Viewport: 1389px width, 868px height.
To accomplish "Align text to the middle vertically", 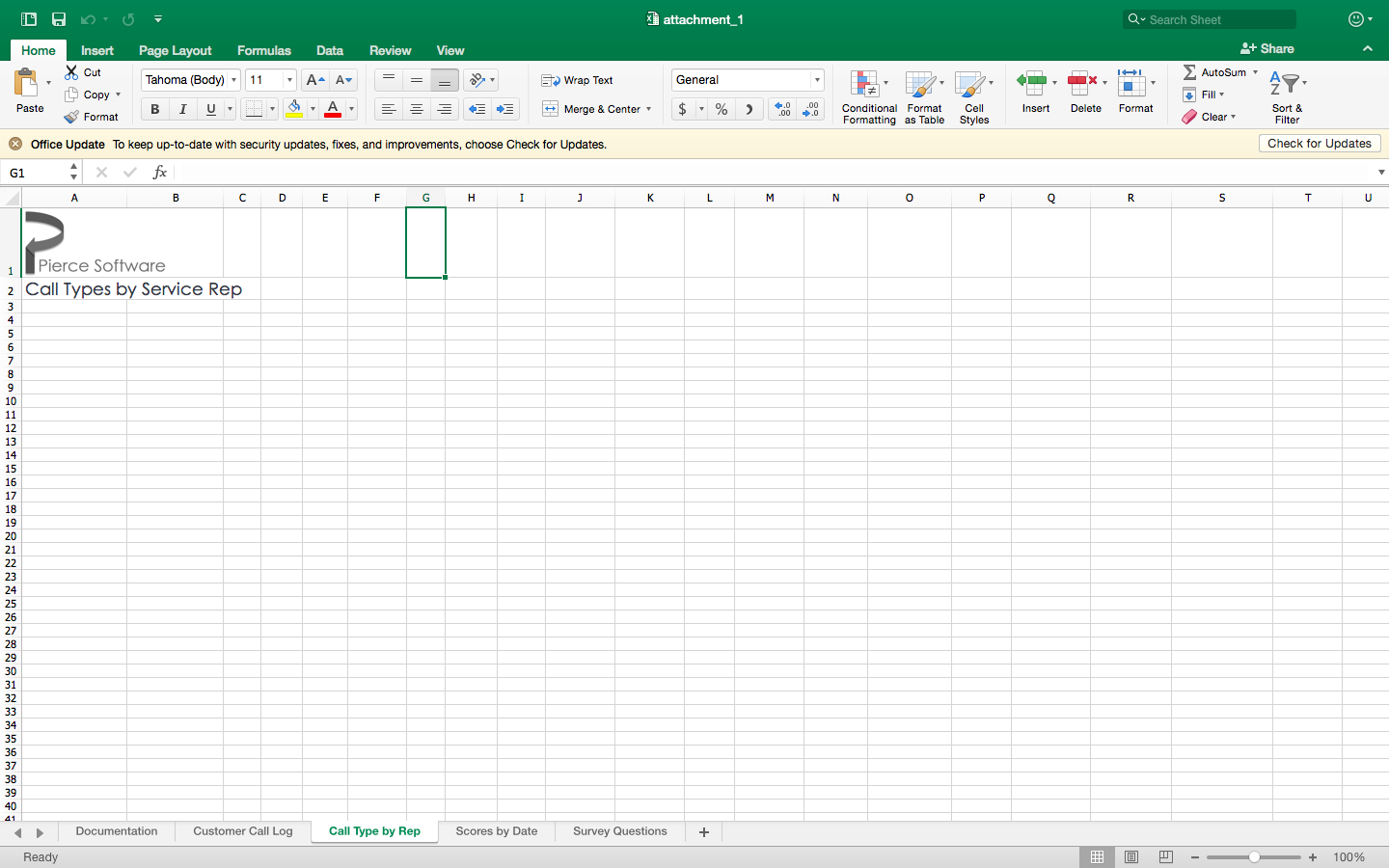I will tap(416, 80).
